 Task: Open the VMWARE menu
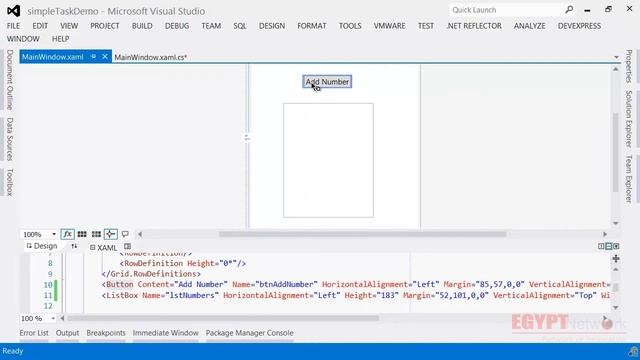coord(389,26)
